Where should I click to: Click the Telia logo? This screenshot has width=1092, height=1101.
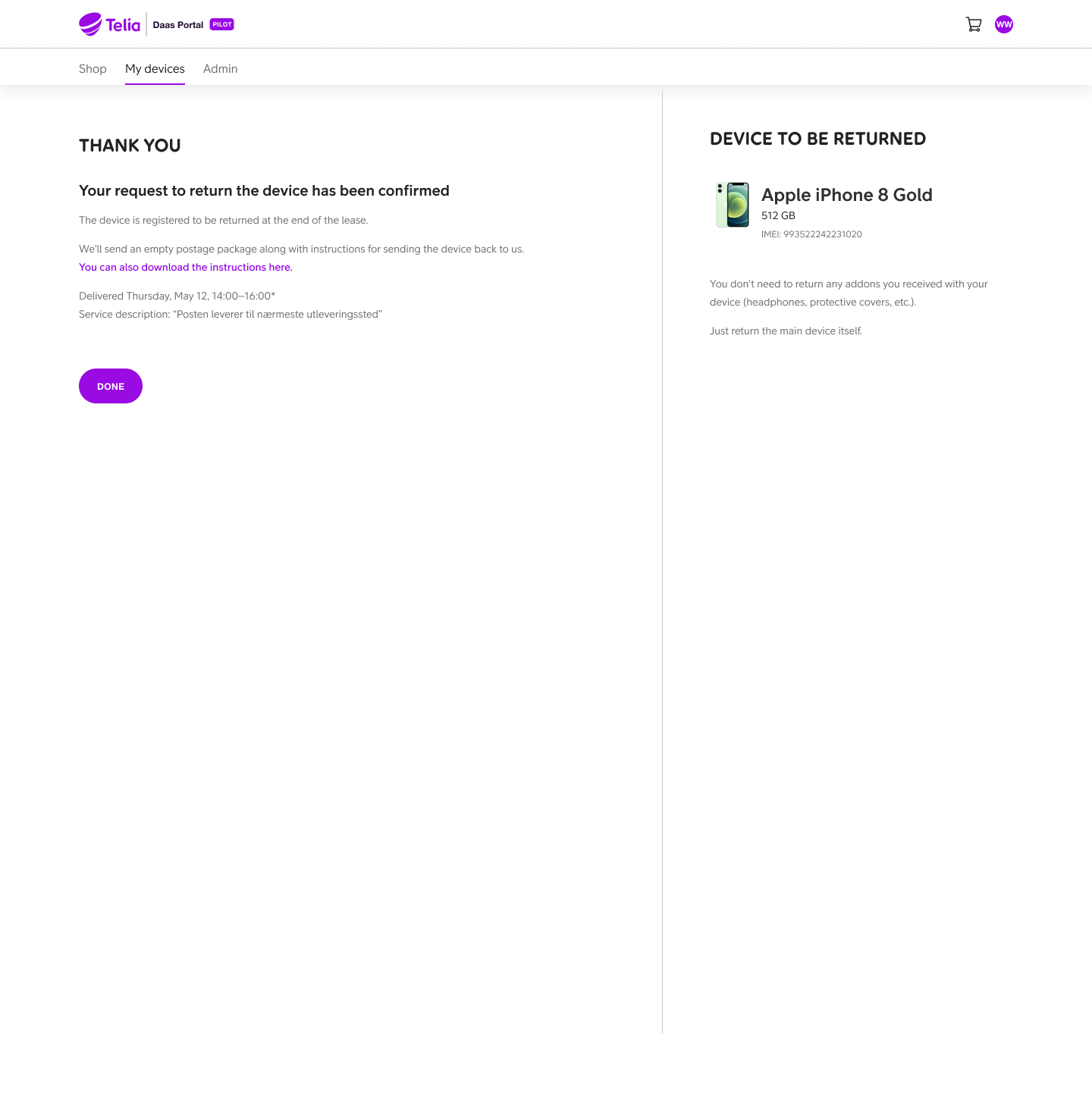click(110, 24)
